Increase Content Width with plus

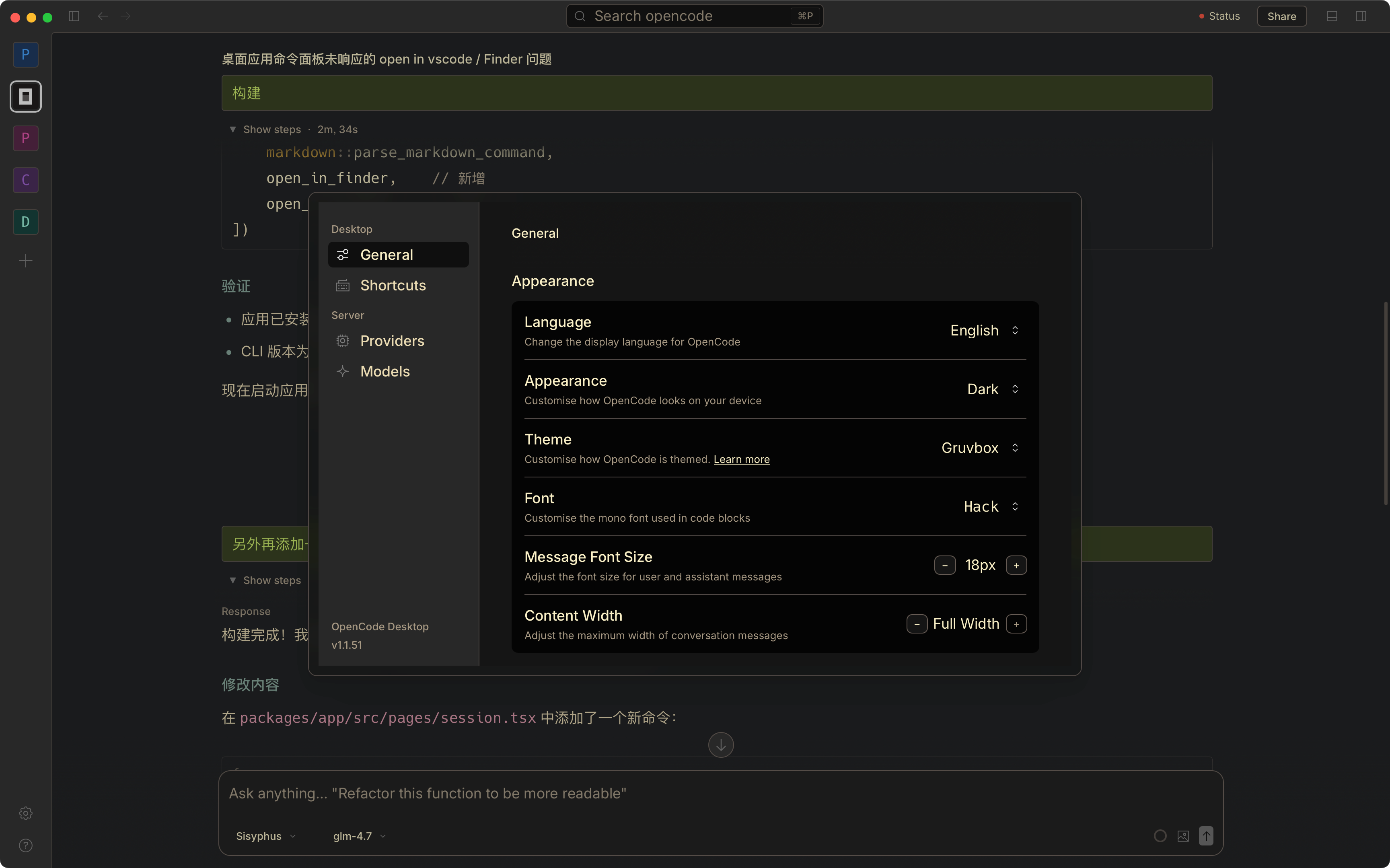pyautogui.click(x=1016, y=624)
